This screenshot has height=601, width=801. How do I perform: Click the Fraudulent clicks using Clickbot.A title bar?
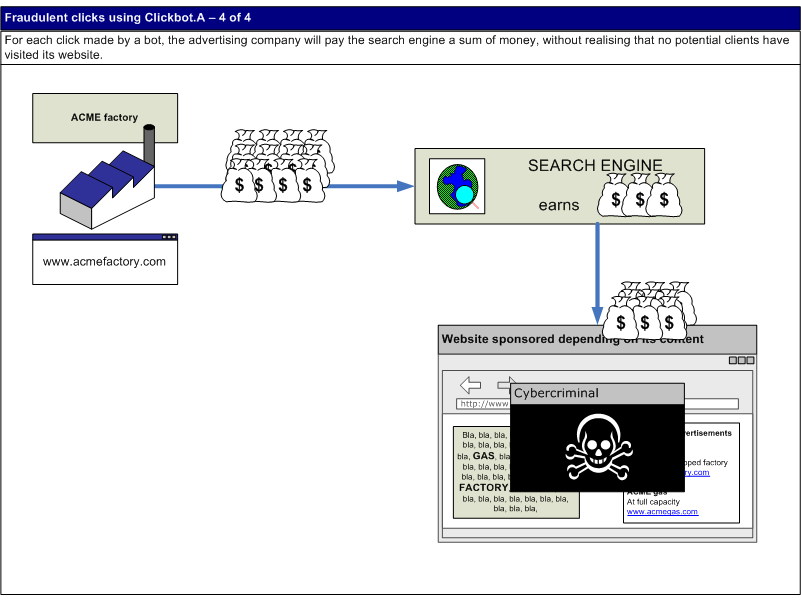tap(400, 18)
